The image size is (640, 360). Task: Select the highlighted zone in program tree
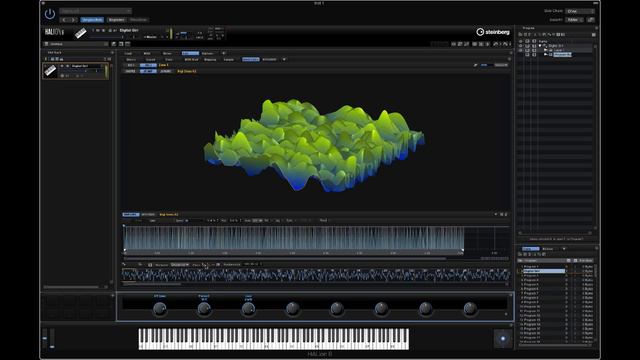(x=562, y=54)
